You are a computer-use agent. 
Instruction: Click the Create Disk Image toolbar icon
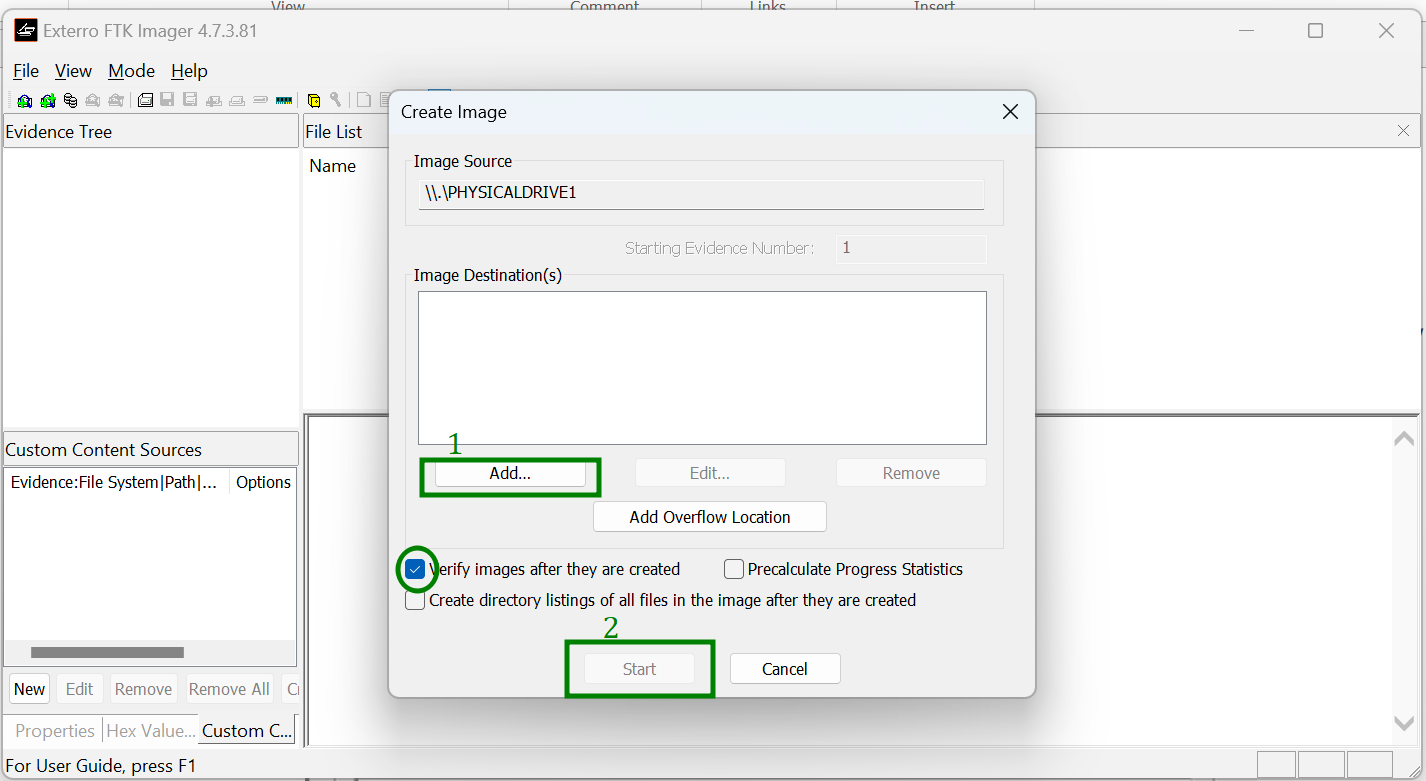145,100
